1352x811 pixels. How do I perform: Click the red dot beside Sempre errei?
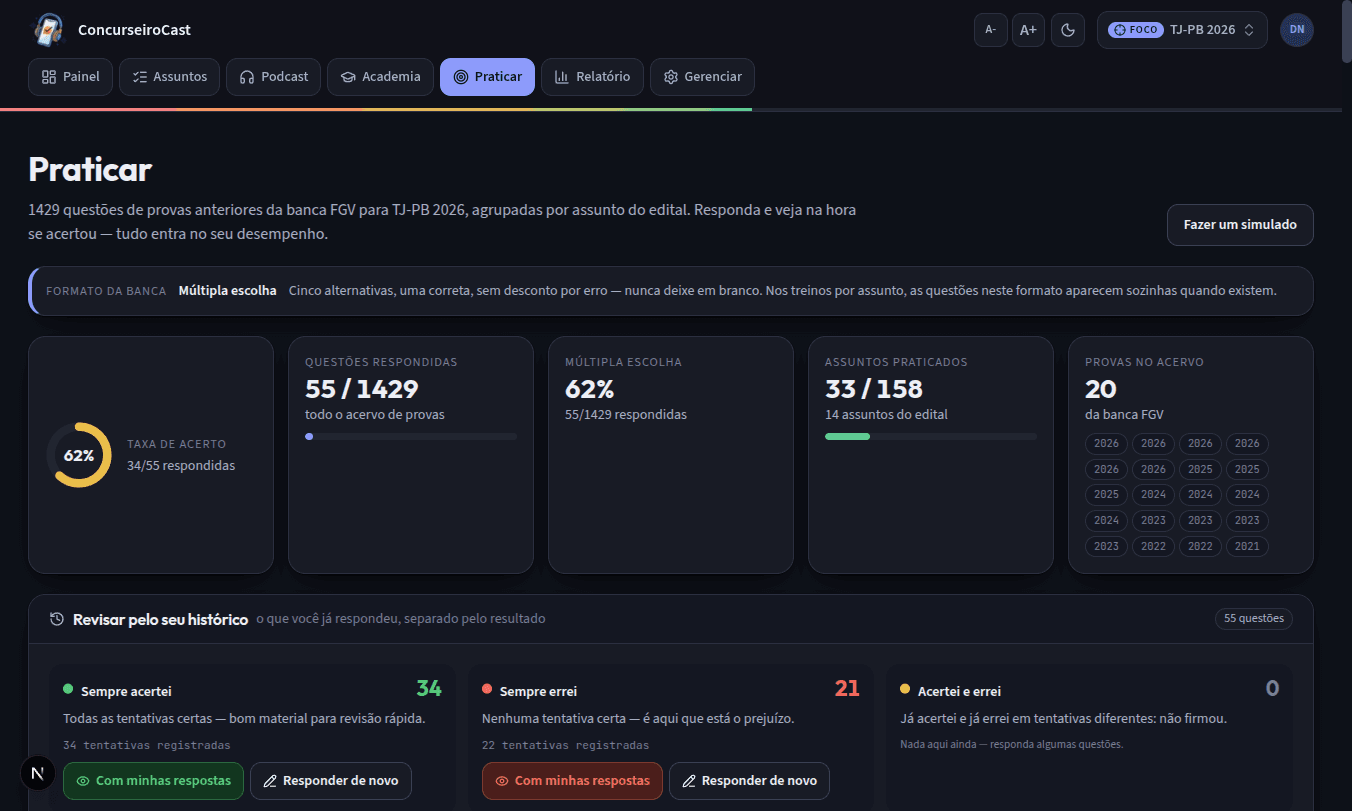click(487, 689)
